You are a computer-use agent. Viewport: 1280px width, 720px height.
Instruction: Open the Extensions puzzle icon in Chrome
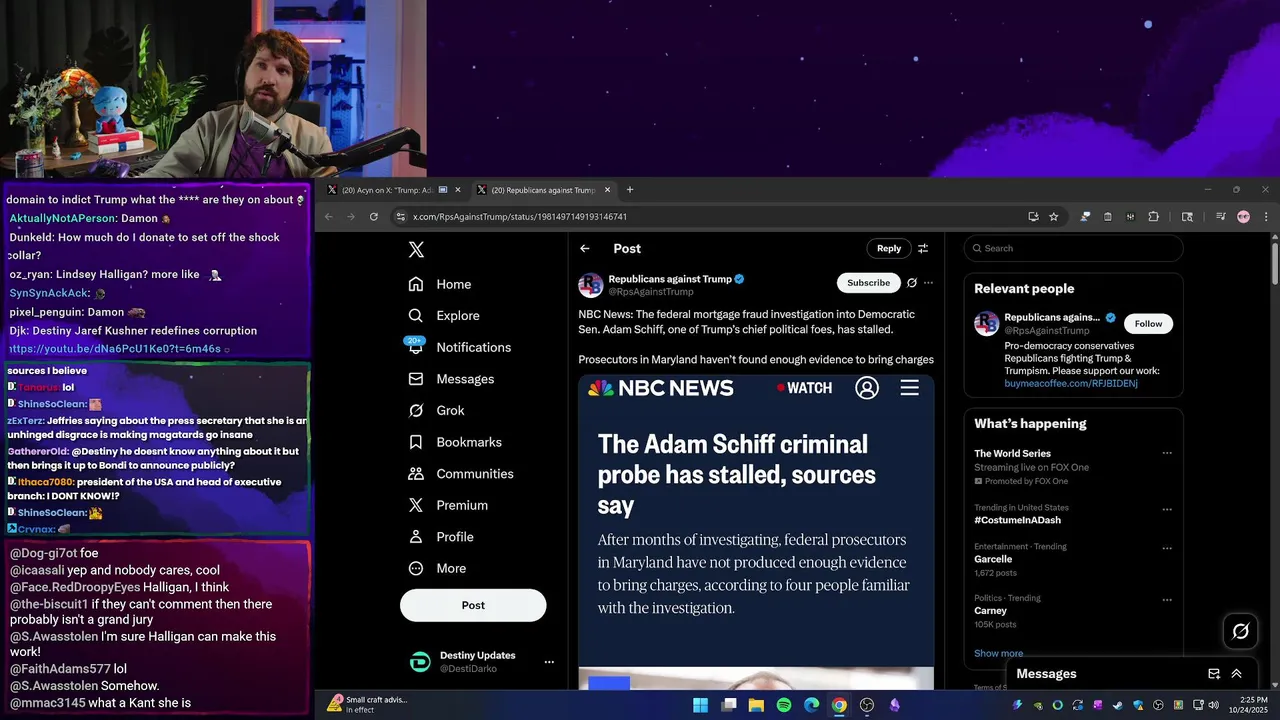(1153, 217)
